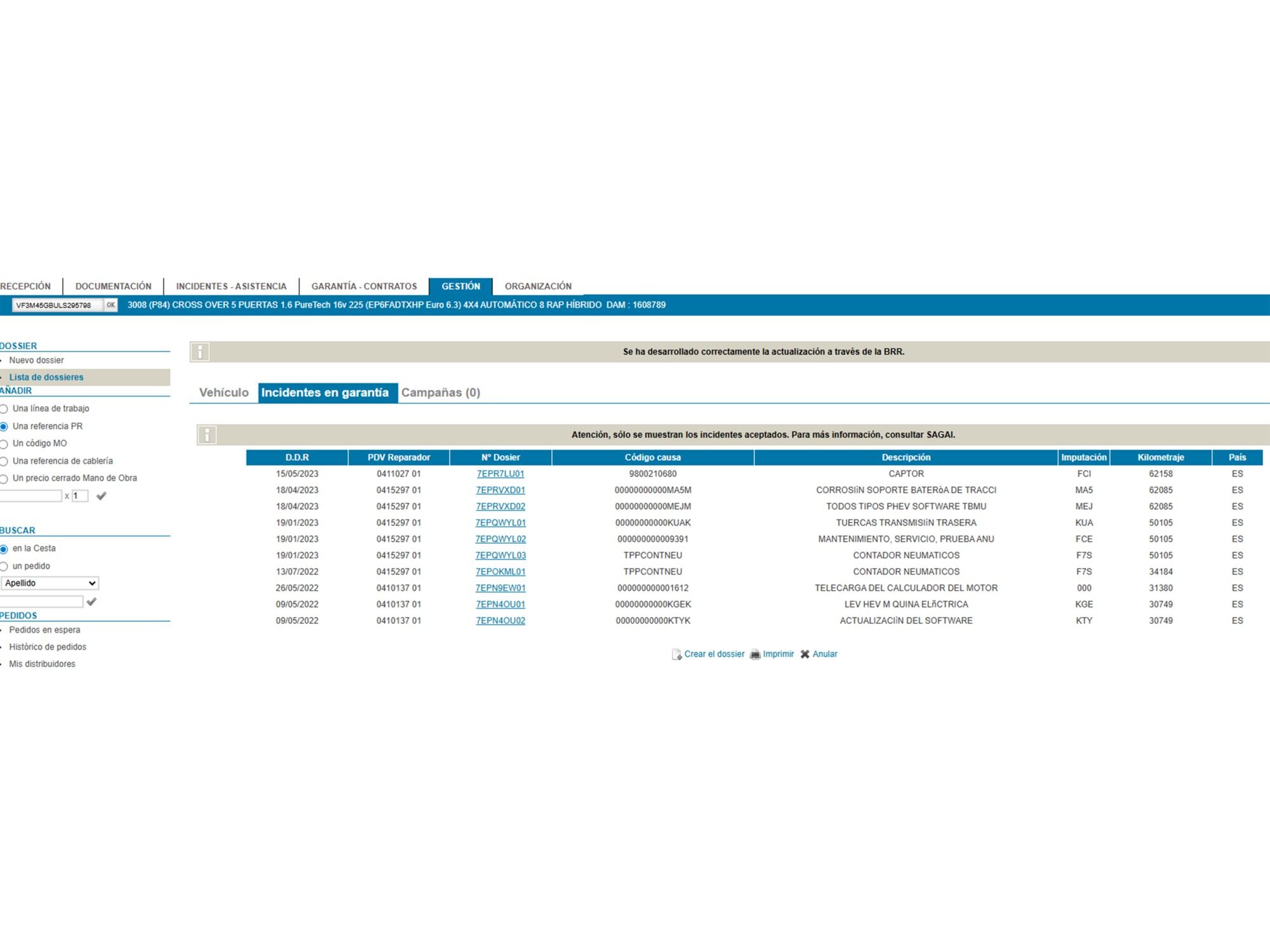Open the GARANTÍA - CONTRATOS menu tab
The height and width of the screenshot is (952, 1270).
[x=364, y=286]
